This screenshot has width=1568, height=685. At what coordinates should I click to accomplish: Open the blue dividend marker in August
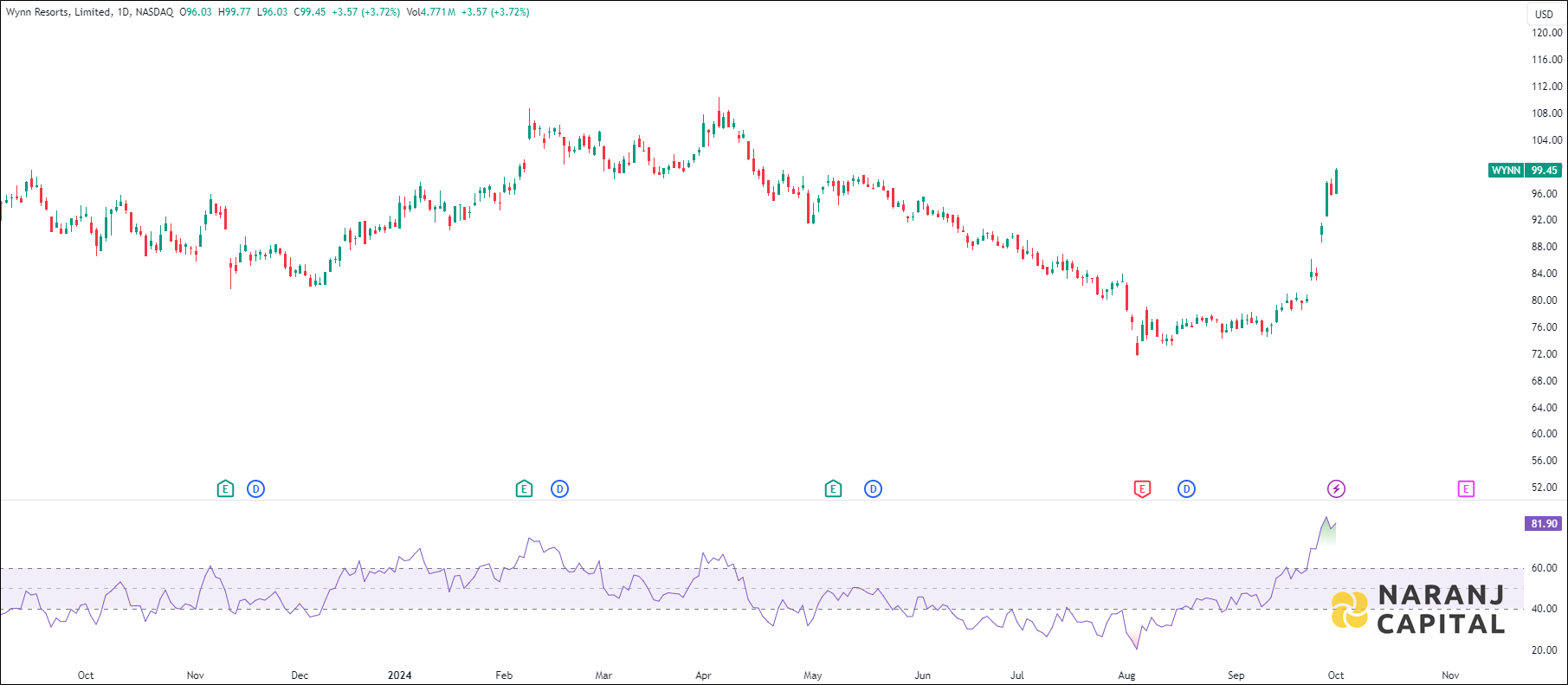pos(1186,489)
